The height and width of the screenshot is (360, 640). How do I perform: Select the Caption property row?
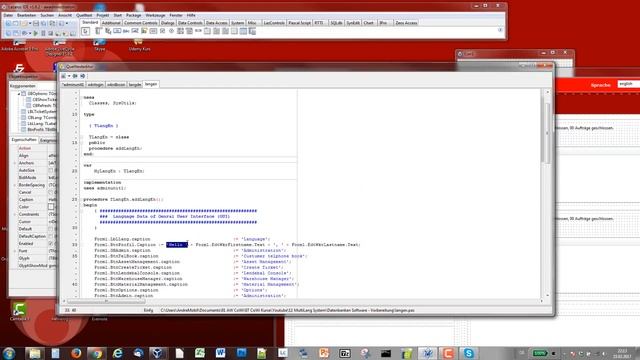[33, 200]
